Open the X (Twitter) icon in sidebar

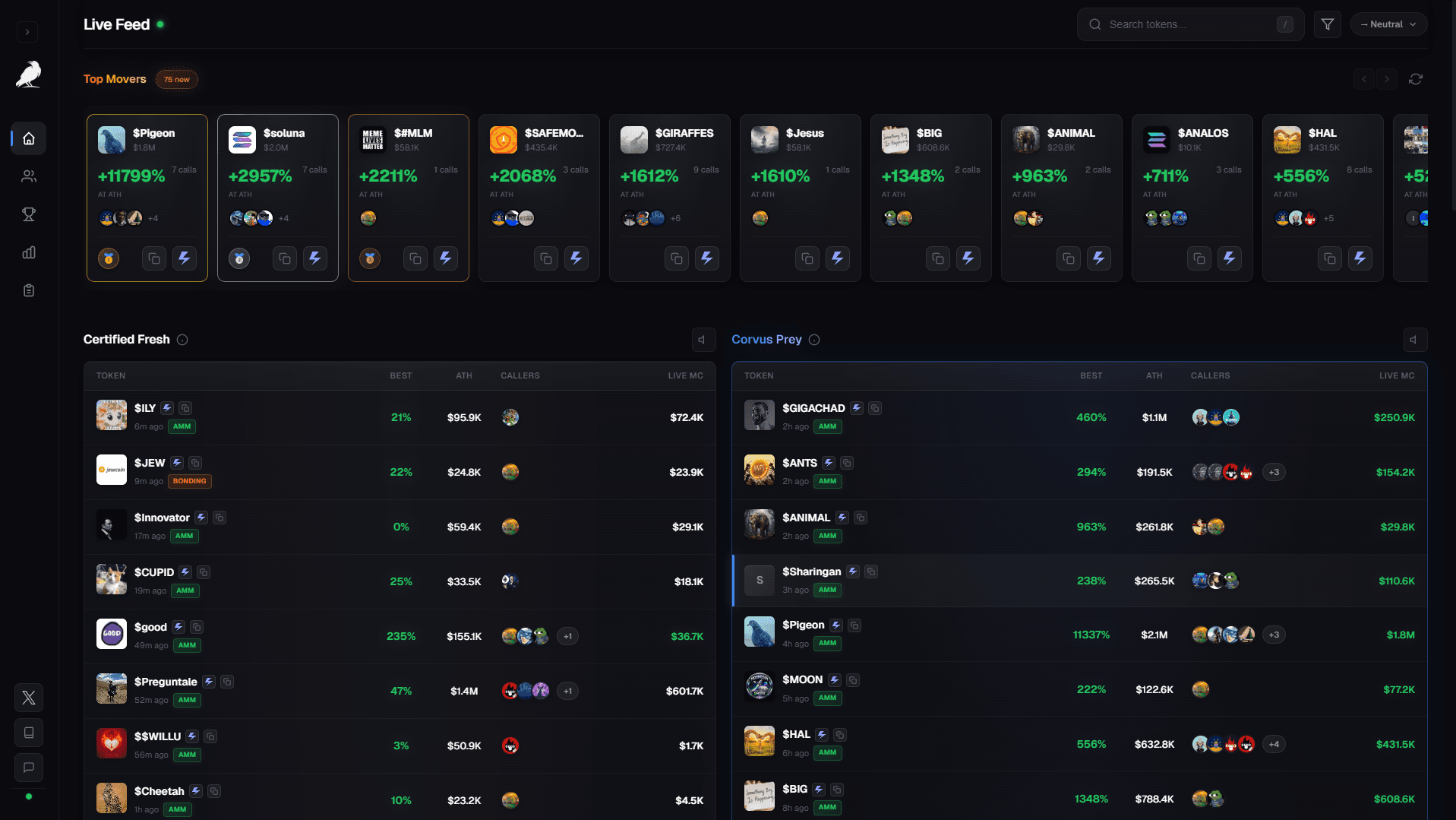[x=28, y=698]
